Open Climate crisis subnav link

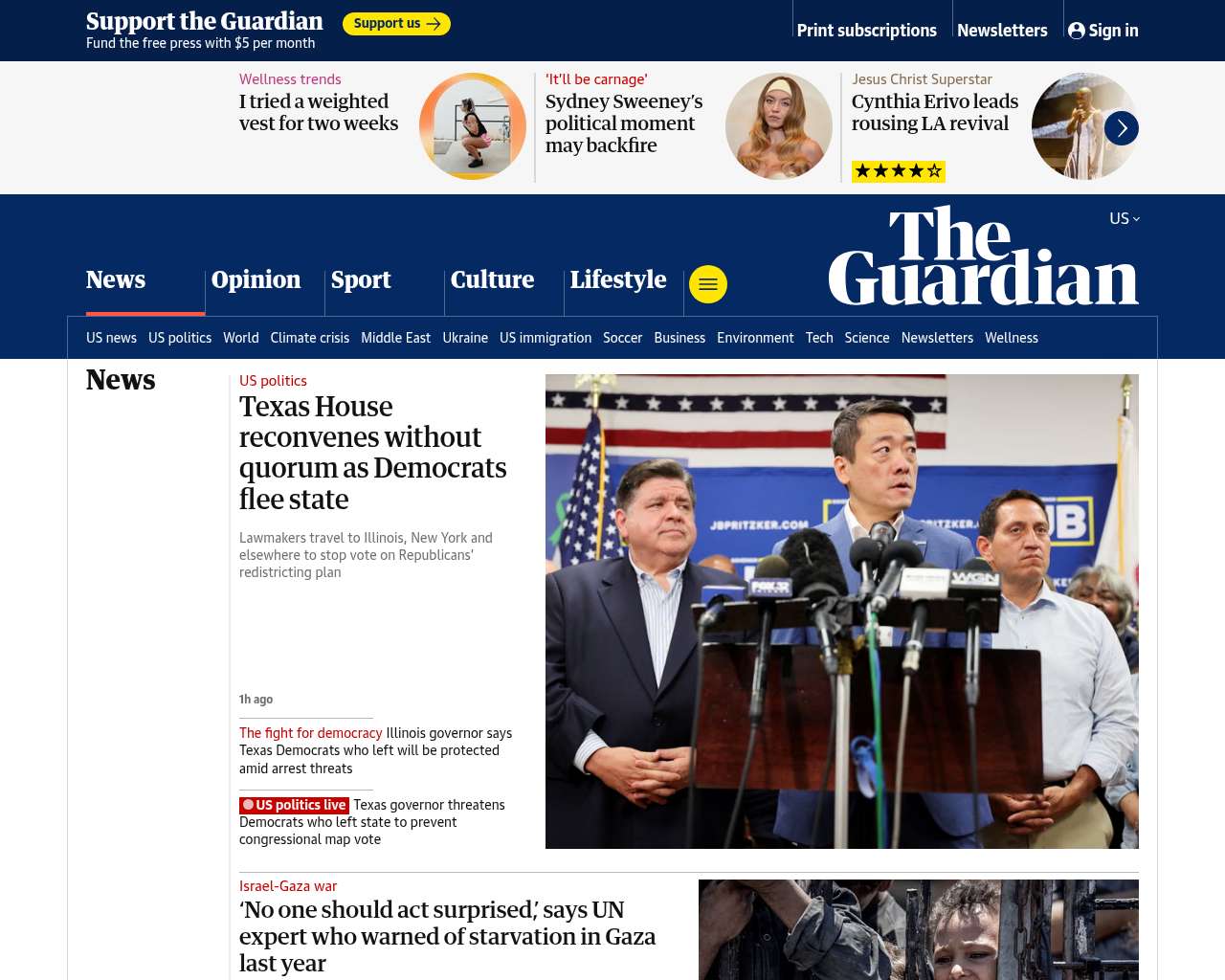(310, 338)
